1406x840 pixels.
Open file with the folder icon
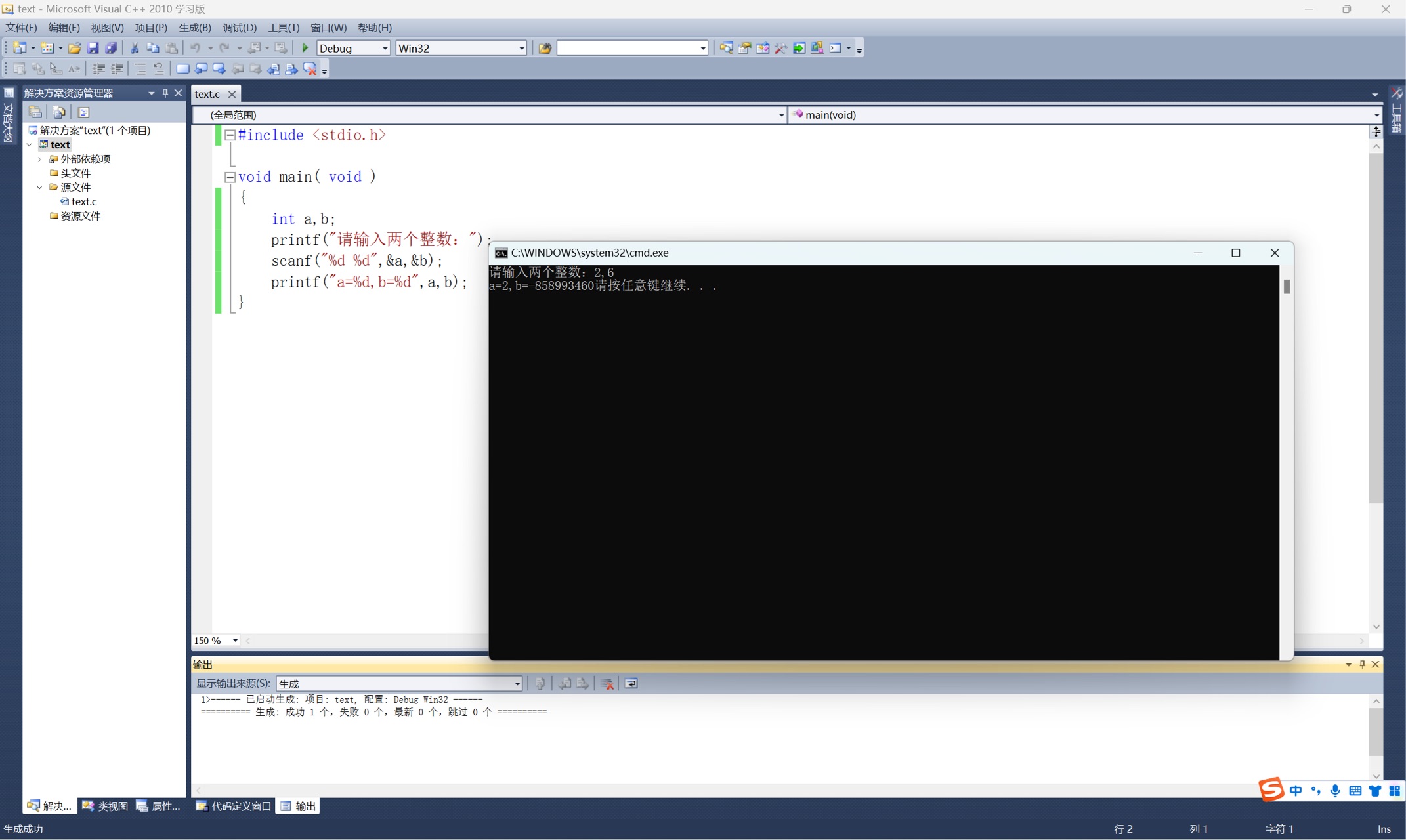pos(75,48)
